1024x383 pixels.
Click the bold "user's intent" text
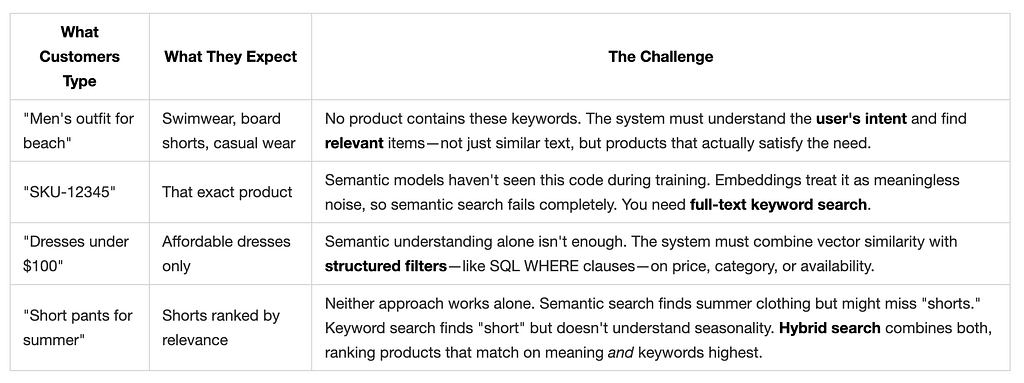click(861, 119)
